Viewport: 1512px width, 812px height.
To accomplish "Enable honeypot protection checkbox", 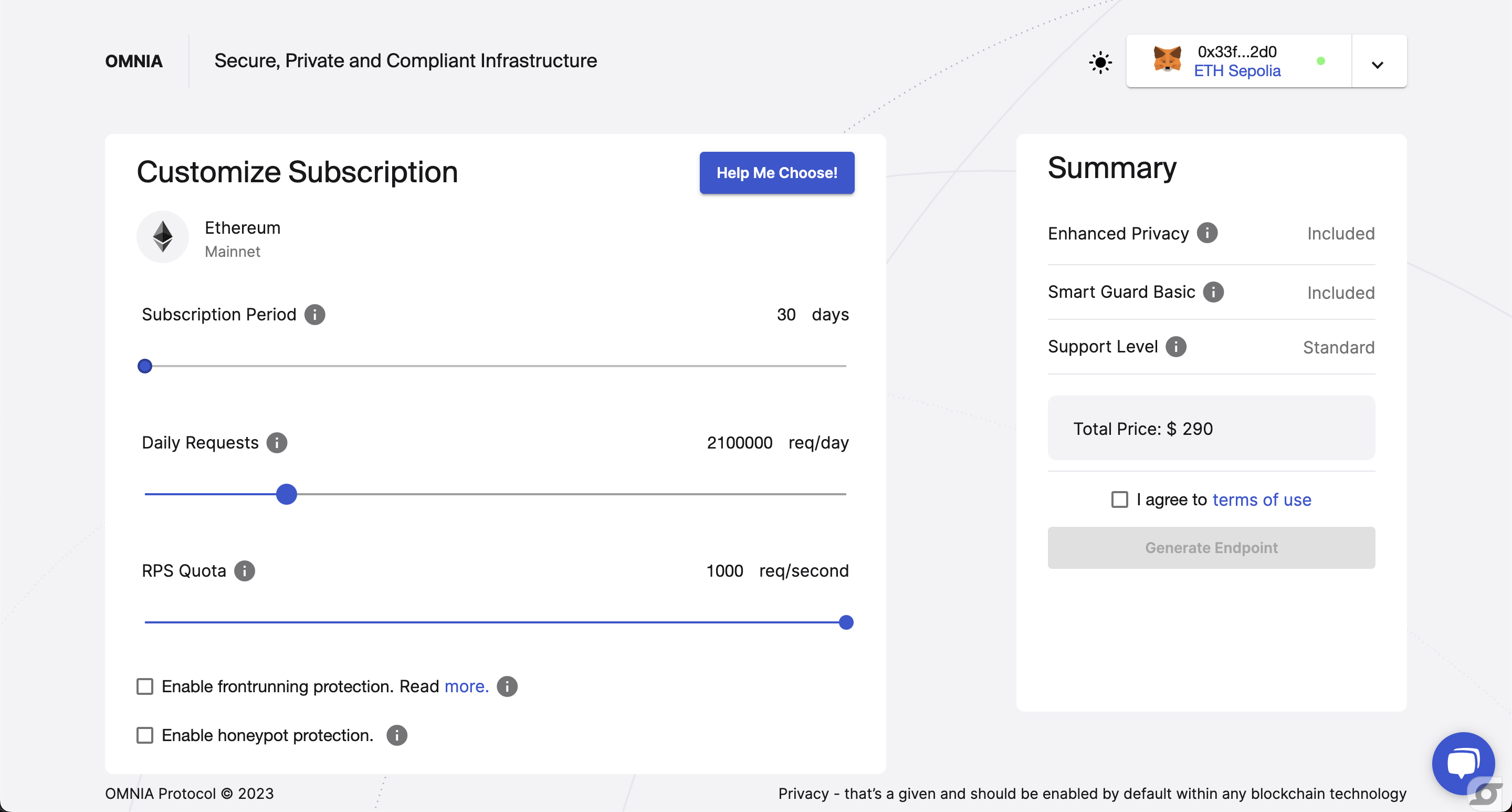I will (x=145, y=736).
